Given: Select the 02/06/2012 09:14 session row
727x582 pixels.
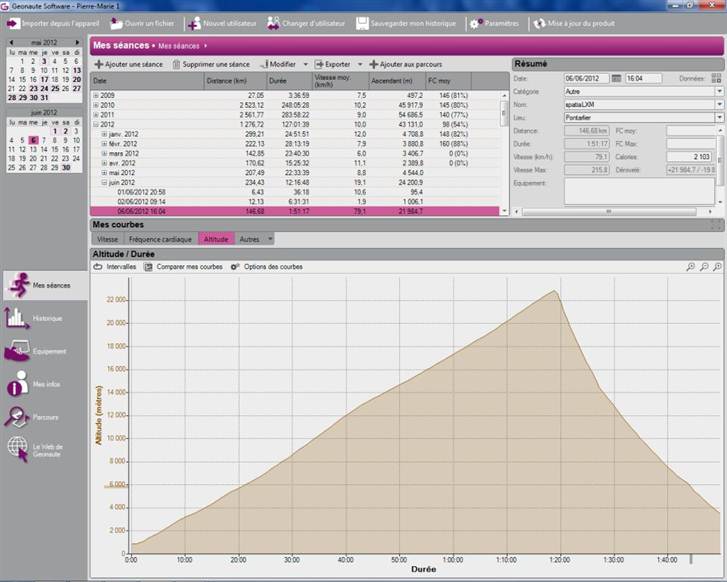Looking at the screenshot, I should point(295,202).
